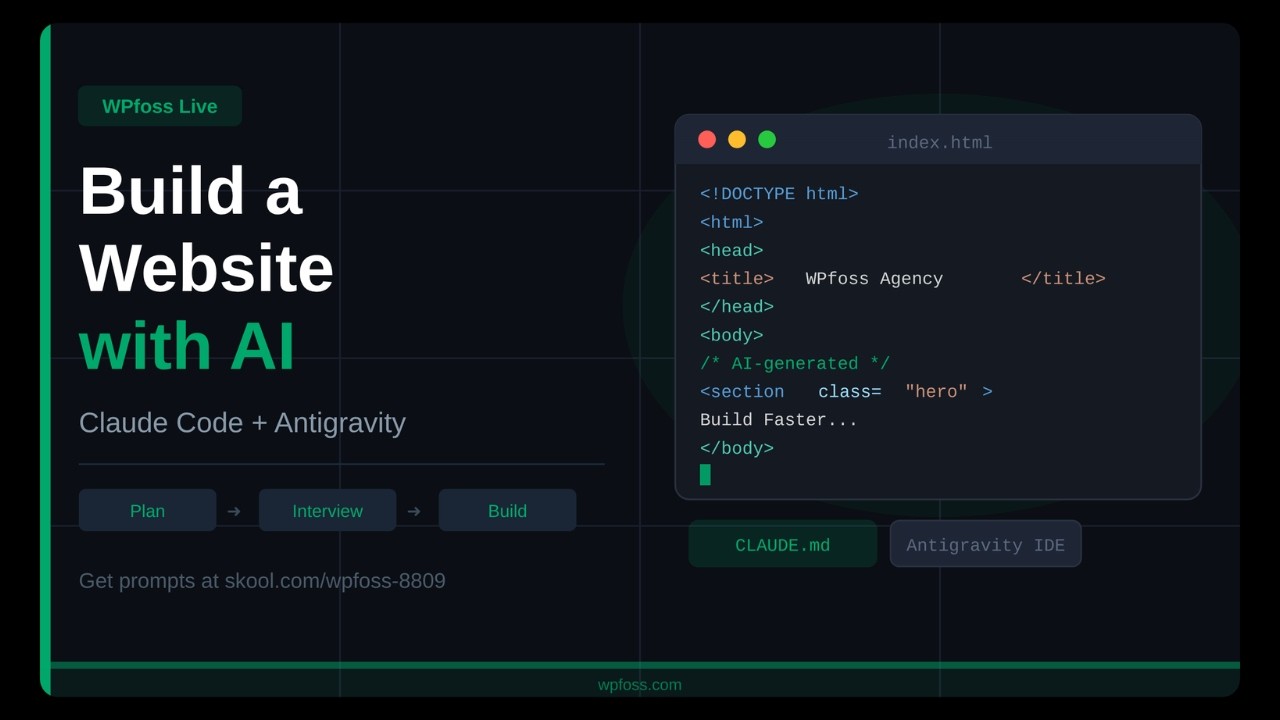The width and height of the screenshot is (1280, 720).
Task: Open the Antigravity IDE tab
Action: (x=985, y=545)
